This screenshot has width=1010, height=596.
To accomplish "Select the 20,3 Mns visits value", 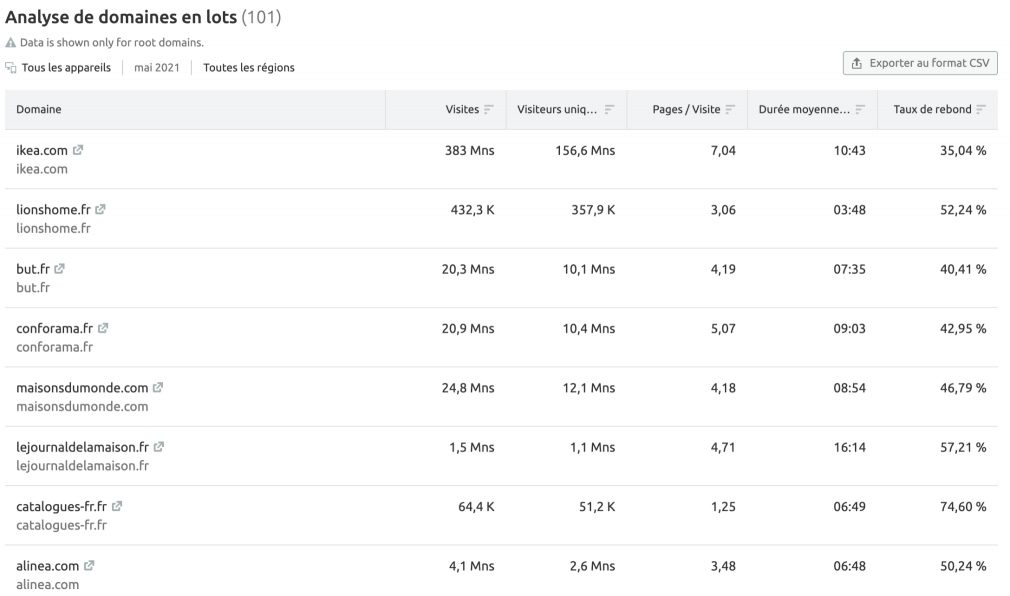I will [468, 269].
